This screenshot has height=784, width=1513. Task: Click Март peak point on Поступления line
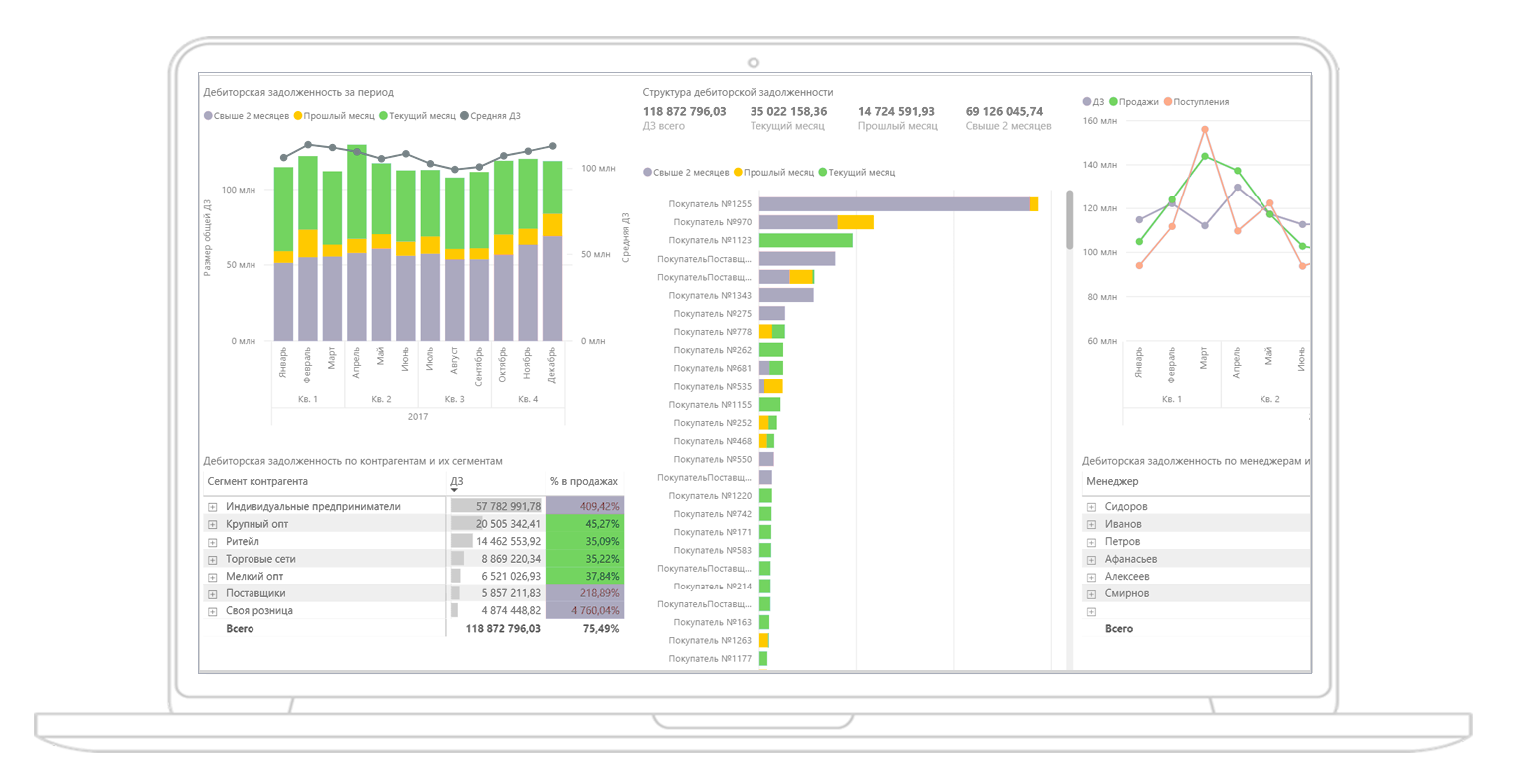[x=1205, y=130]
